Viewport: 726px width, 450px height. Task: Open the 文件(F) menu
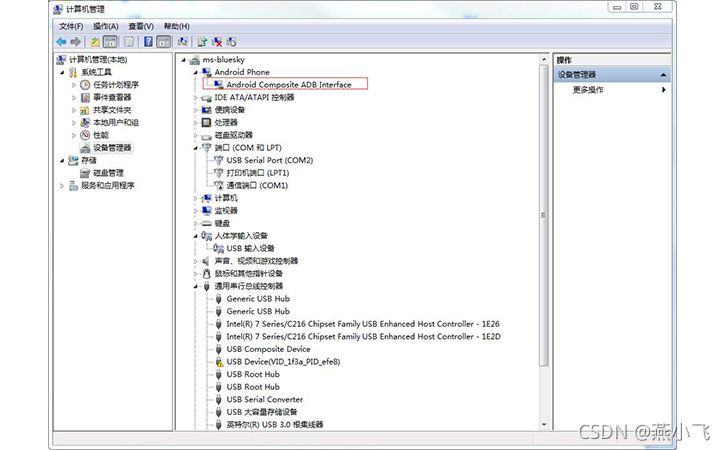tap(71, 26)
